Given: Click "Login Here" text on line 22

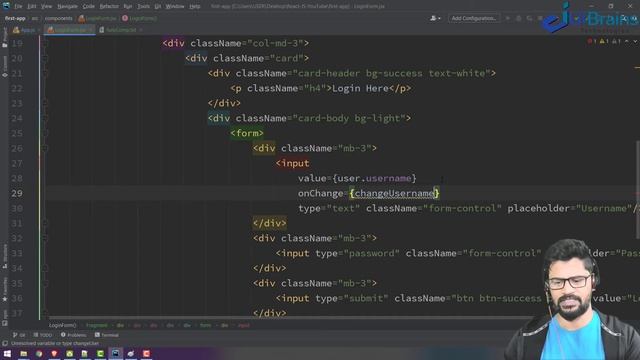Looking at the screenshot, I should tap(360, 89).
